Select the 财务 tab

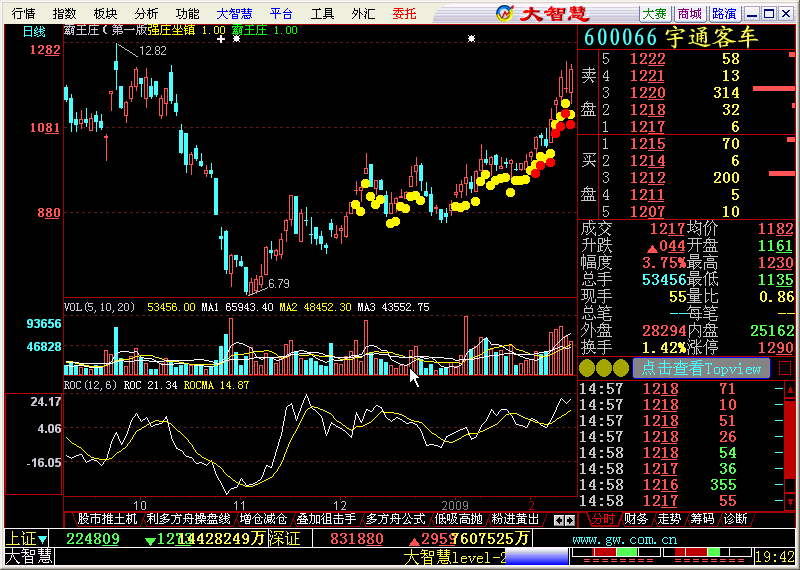pos(636,519)
